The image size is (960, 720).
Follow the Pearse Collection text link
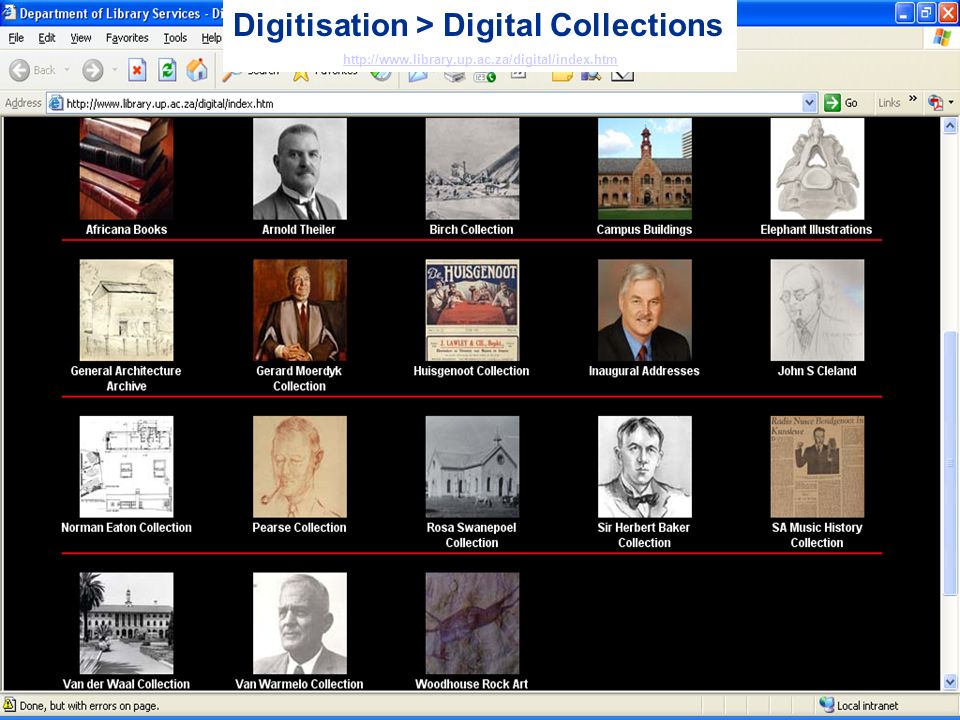click(x=299, y=528)
